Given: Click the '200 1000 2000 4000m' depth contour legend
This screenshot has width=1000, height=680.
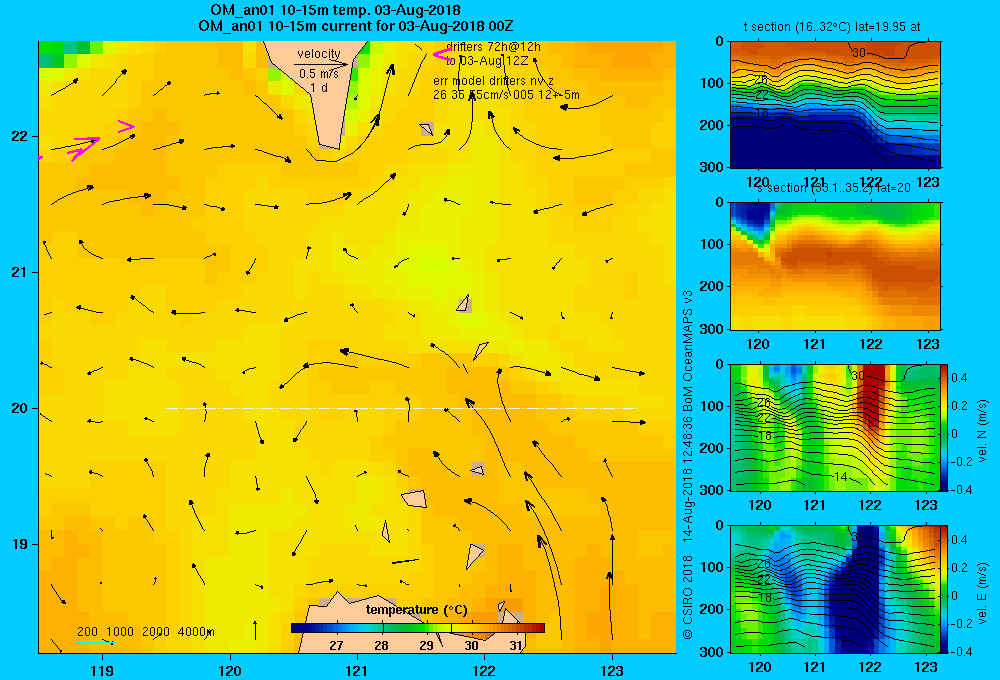Looking at the screenshot, I should tap(145, 632).
